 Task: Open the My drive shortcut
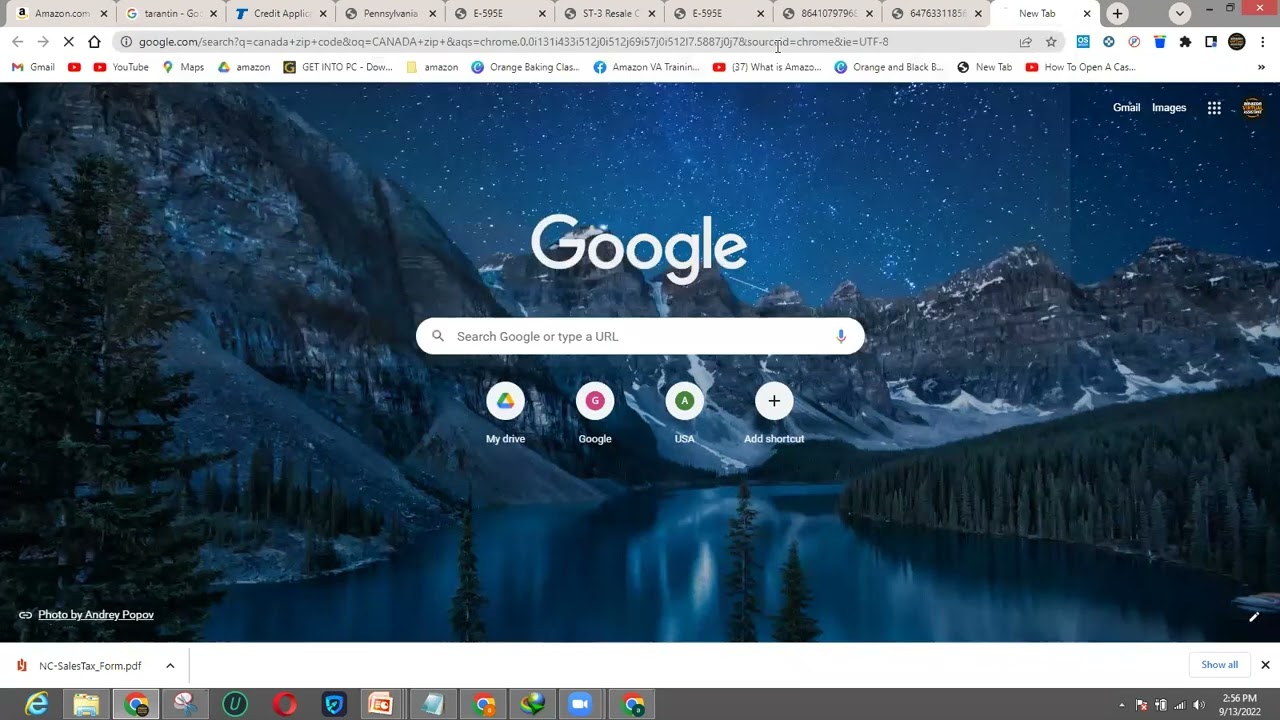505,414
